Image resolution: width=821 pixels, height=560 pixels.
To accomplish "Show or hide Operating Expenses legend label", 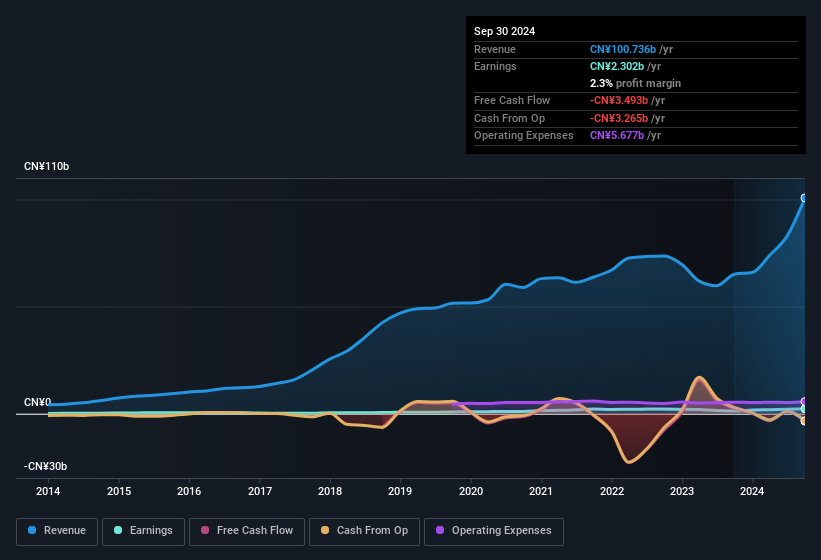I will 501,531.
